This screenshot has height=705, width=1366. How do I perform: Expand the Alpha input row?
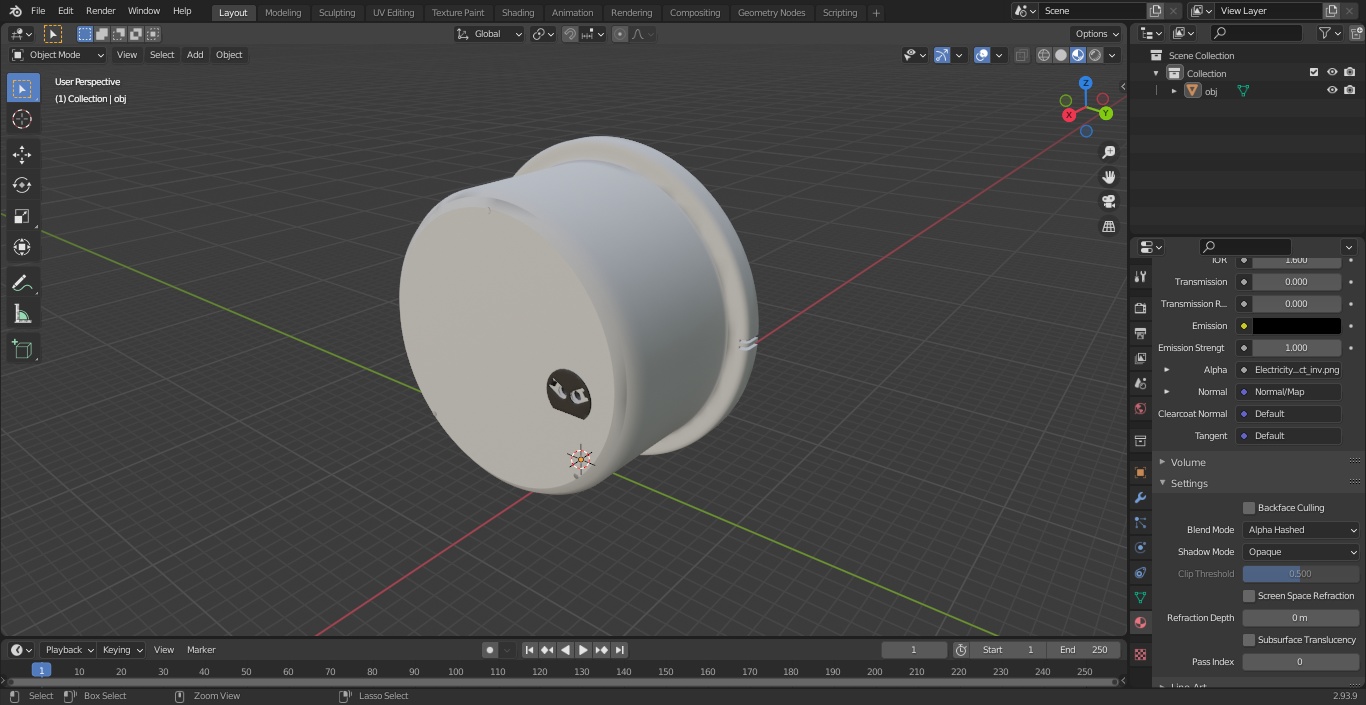click(x=1166, y=370)
